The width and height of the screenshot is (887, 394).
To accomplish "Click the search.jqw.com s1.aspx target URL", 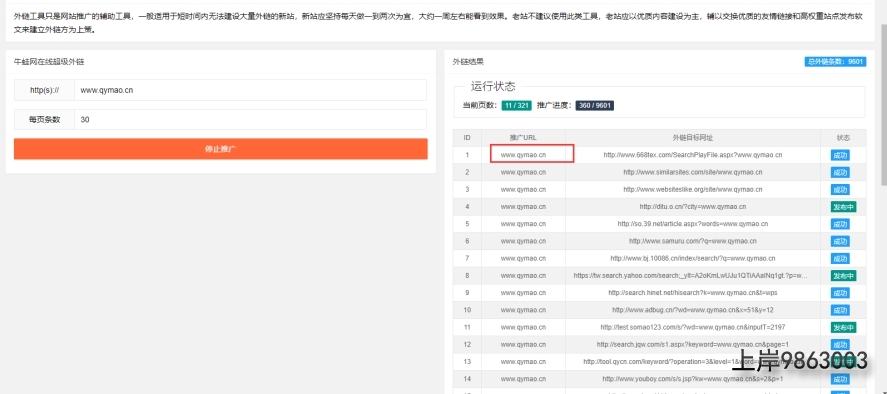I will pos(692,344).
